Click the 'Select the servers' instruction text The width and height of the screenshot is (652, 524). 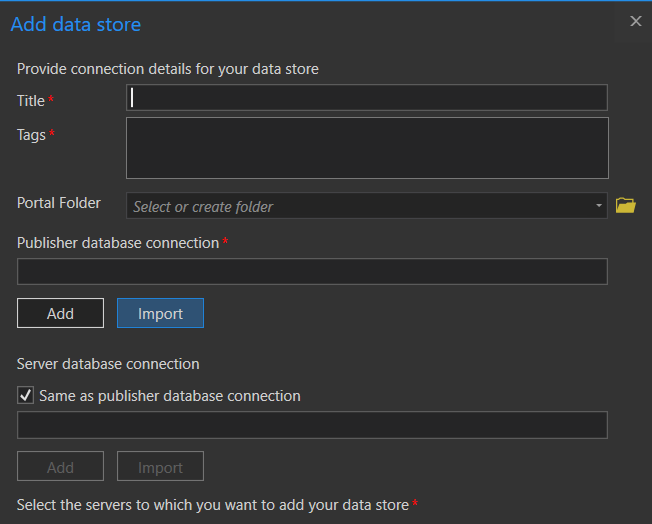pos(212,505)
